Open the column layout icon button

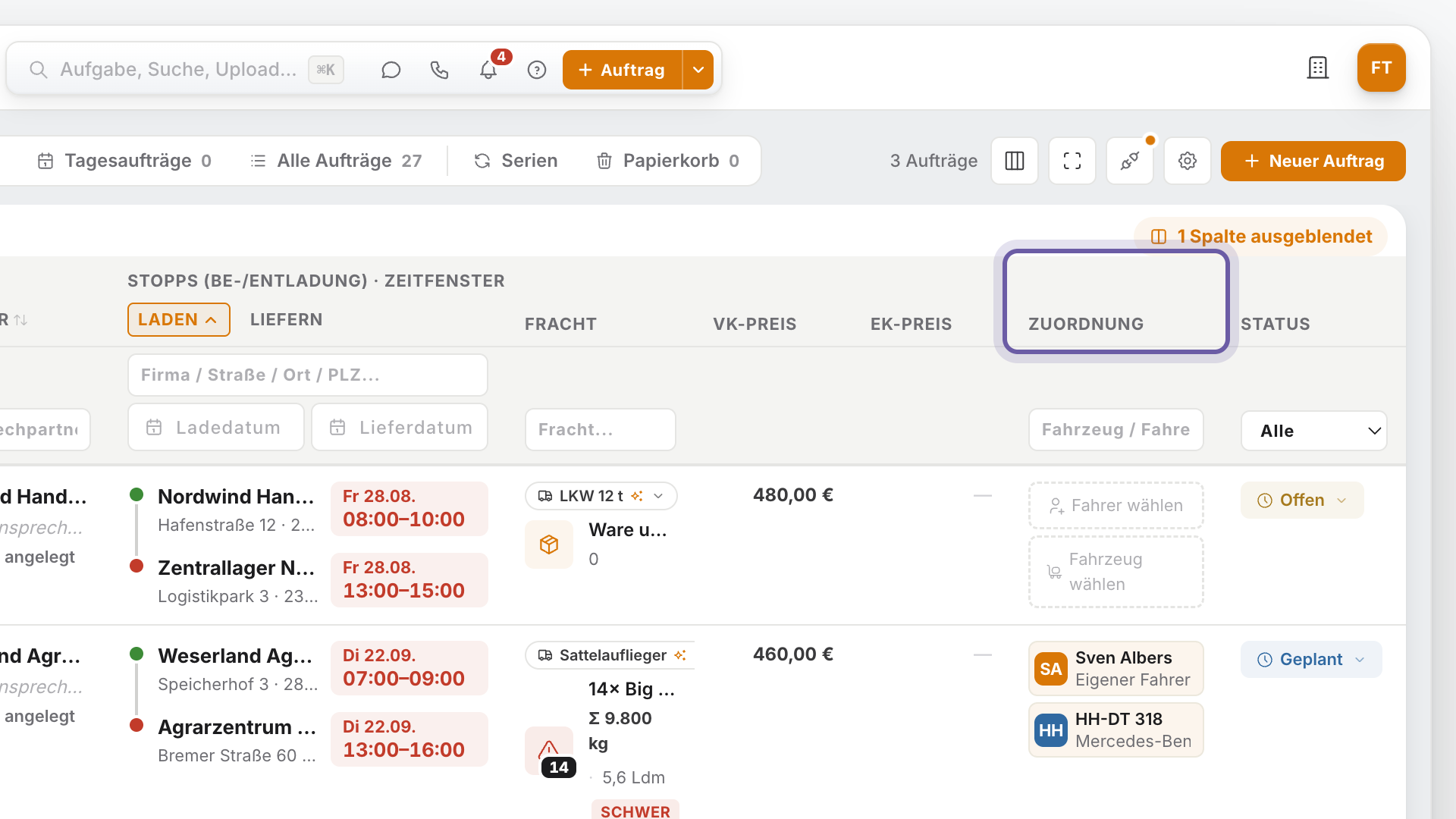coord(1015,161)
